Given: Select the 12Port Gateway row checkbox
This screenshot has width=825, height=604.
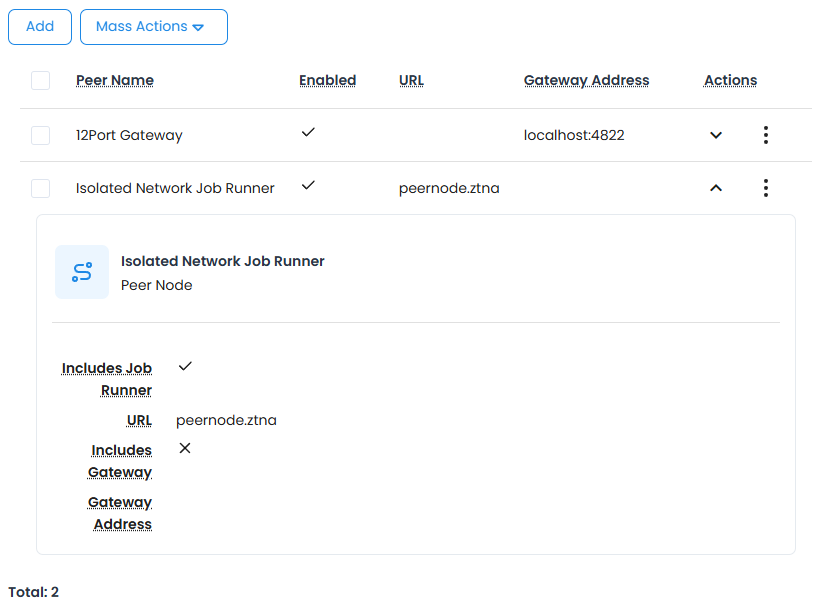Looking at the screenshot, I should [x=40, y=134].
